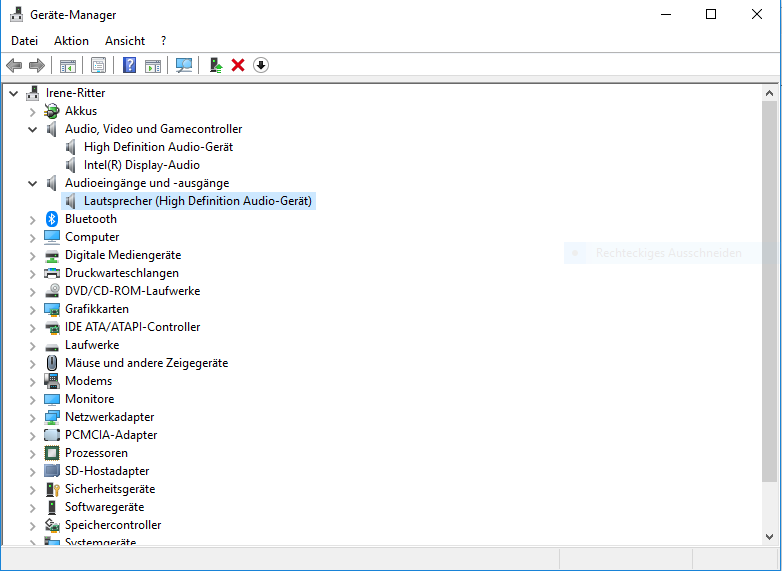Select the Softwaregeräte label
The width and height of the screenshot is (782, 571).
(105, 507)
